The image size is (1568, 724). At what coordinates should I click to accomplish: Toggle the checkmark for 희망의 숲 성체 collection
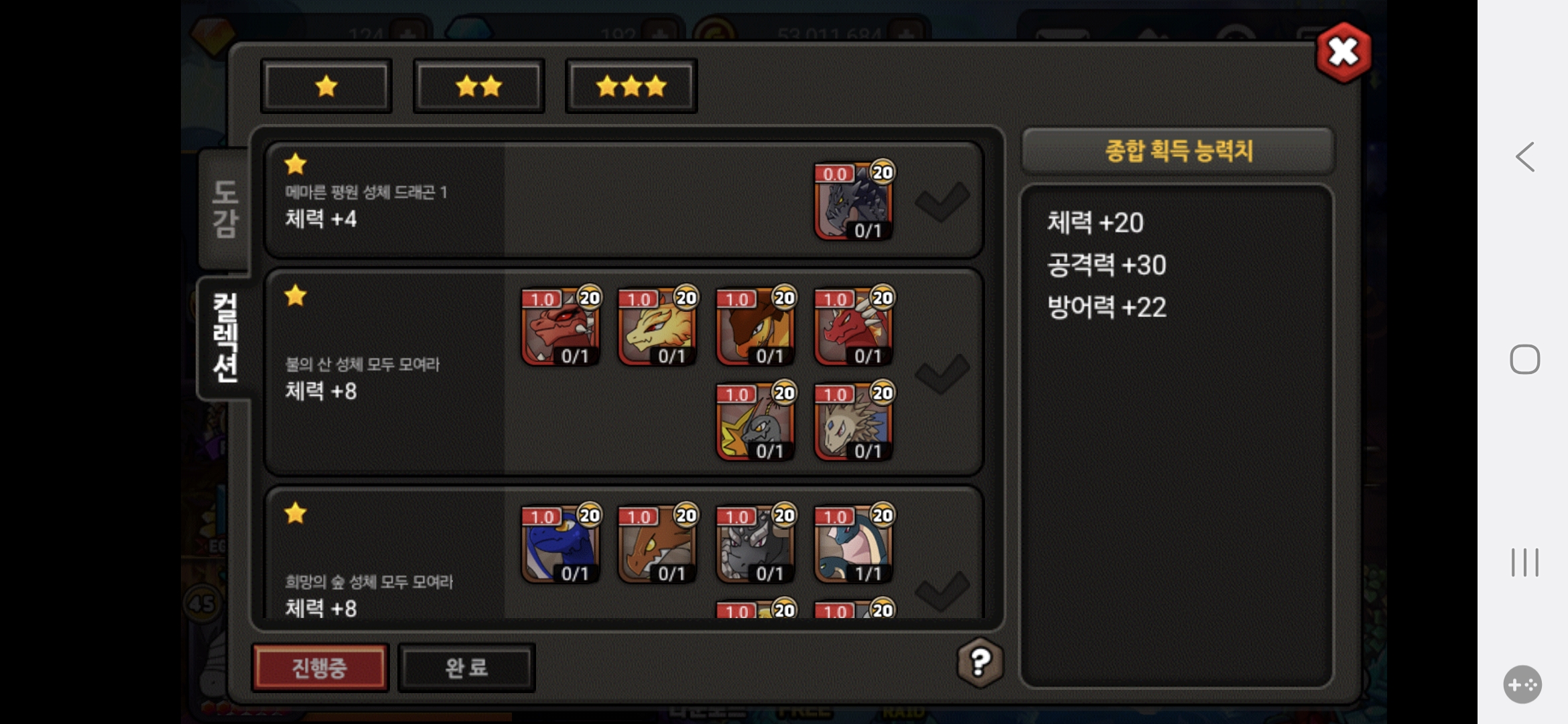942,591
